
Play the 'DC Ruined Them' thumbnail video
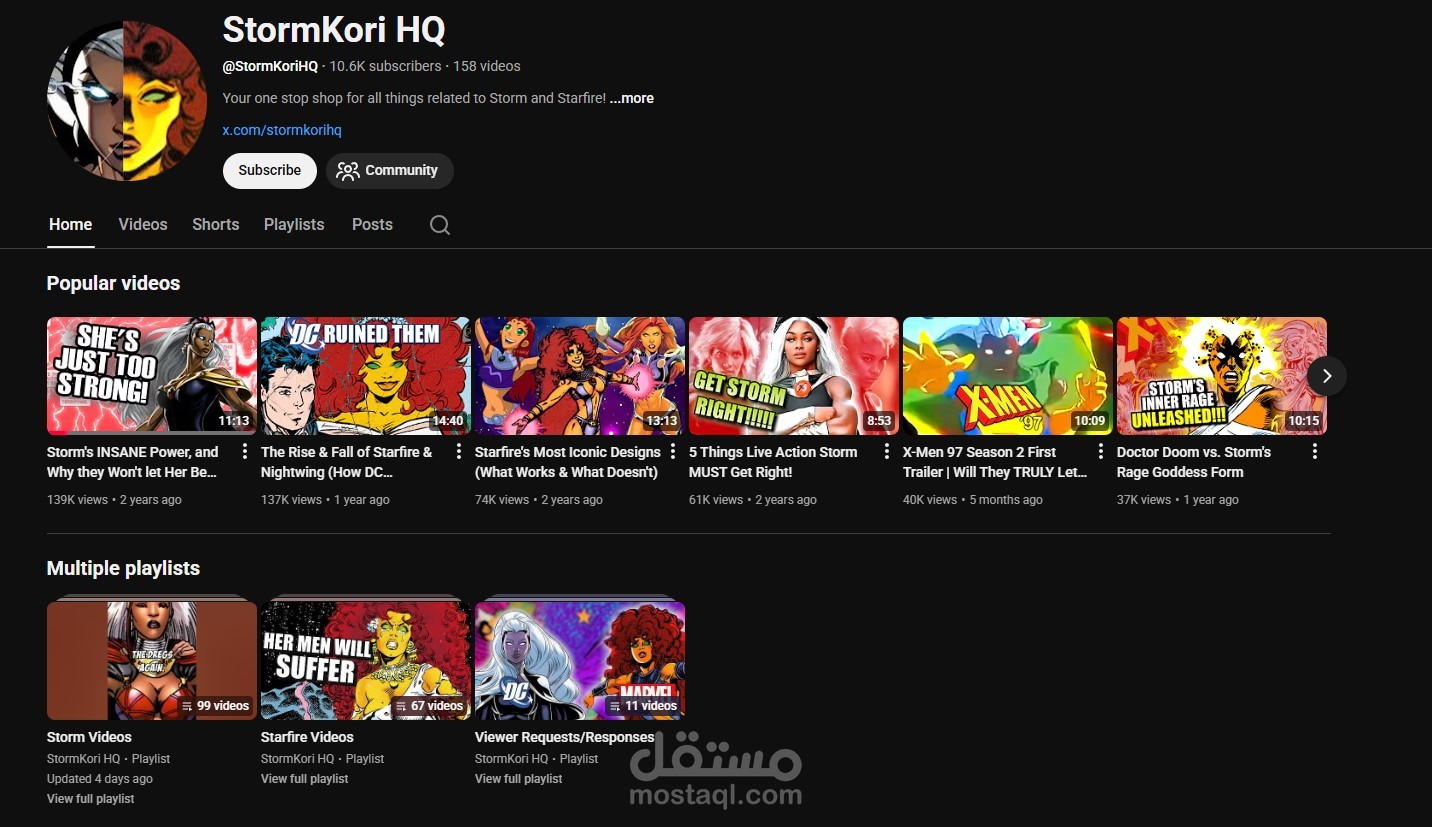(x=366, y=376)
